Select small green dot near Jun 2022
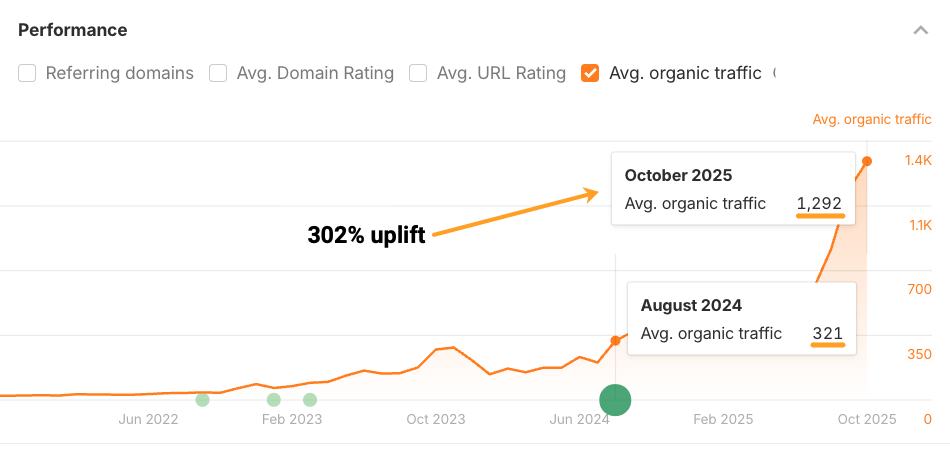Screen dimensions: 950x458 point(202,400)
